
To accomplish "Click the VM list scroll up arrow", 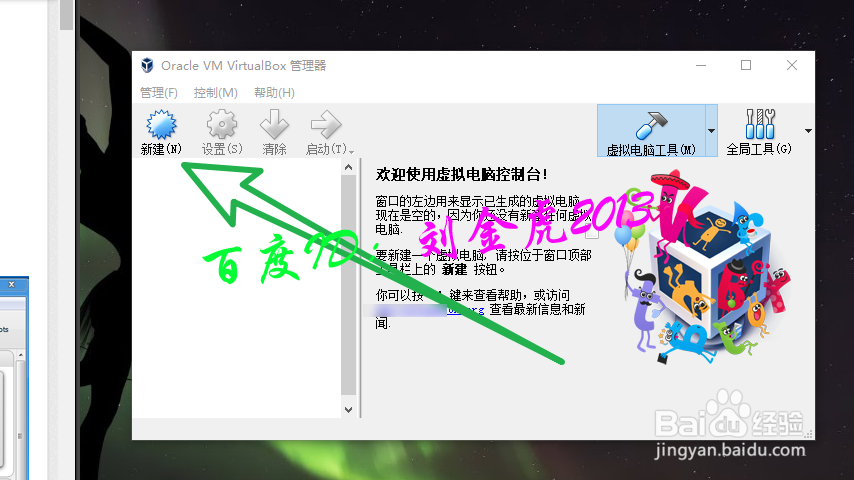I will coord(349,167).
